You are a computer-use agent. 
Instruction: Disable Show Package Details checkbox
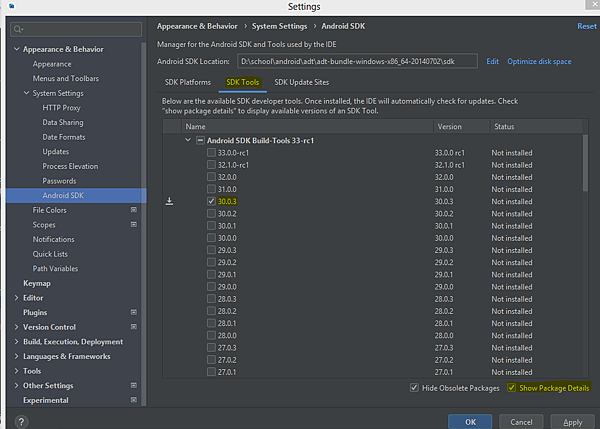coord(512,387)
